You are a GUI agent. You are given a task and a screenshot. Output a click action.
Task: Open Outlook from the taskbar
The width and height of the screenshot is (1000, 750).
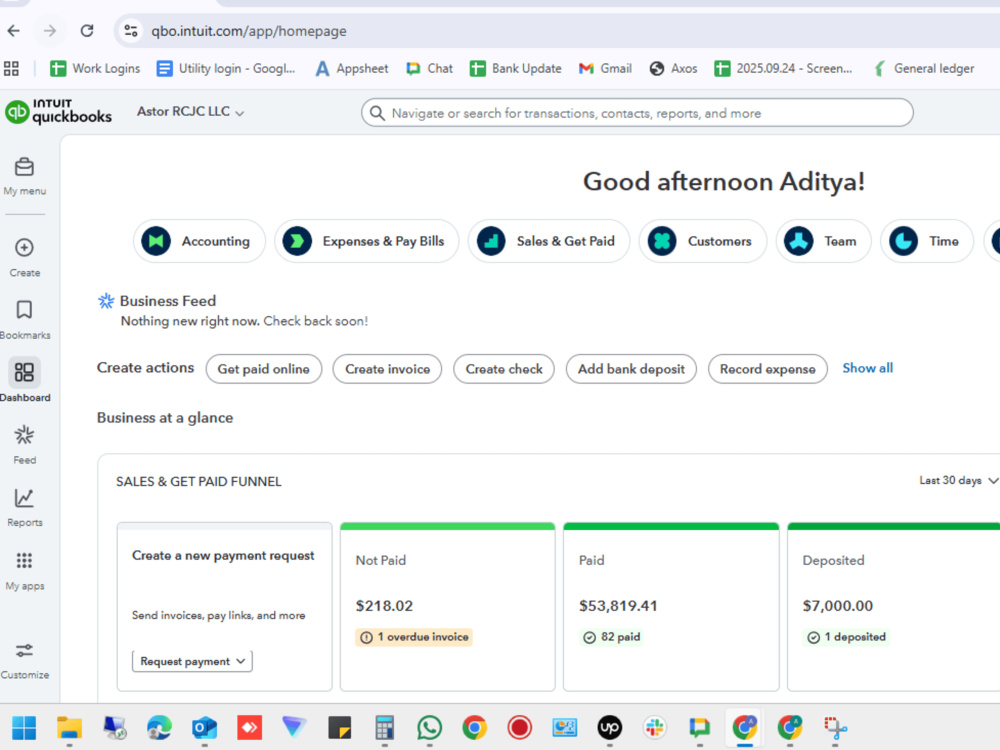pyautogui.click(x=204, y=727)
